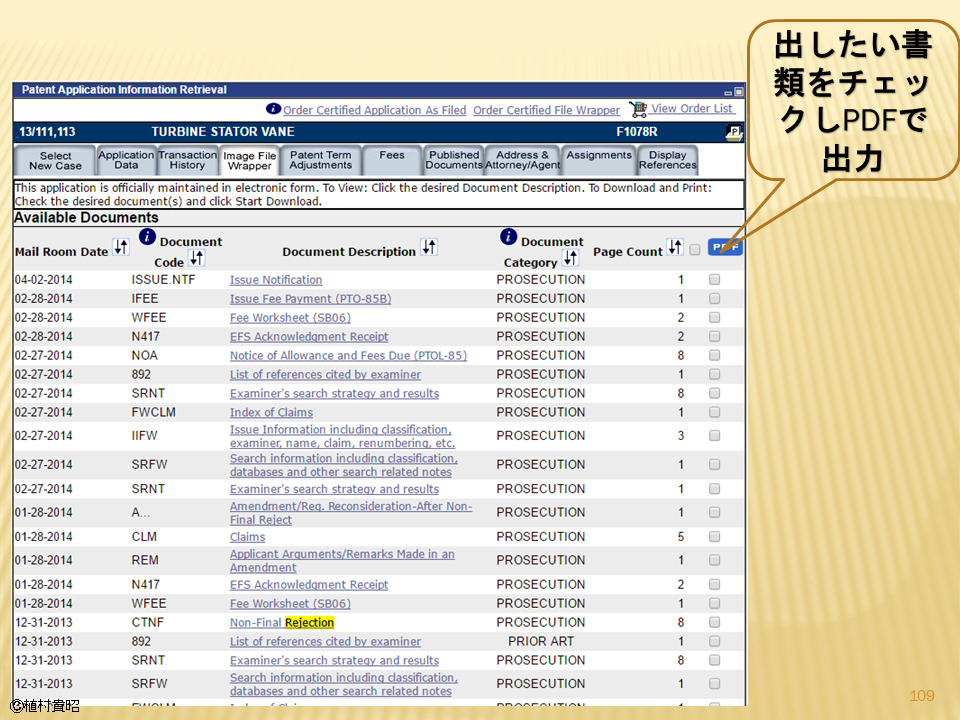Click the Document Code info icon
This screenshot has width=960, height=720.
[x=148, y=236]
